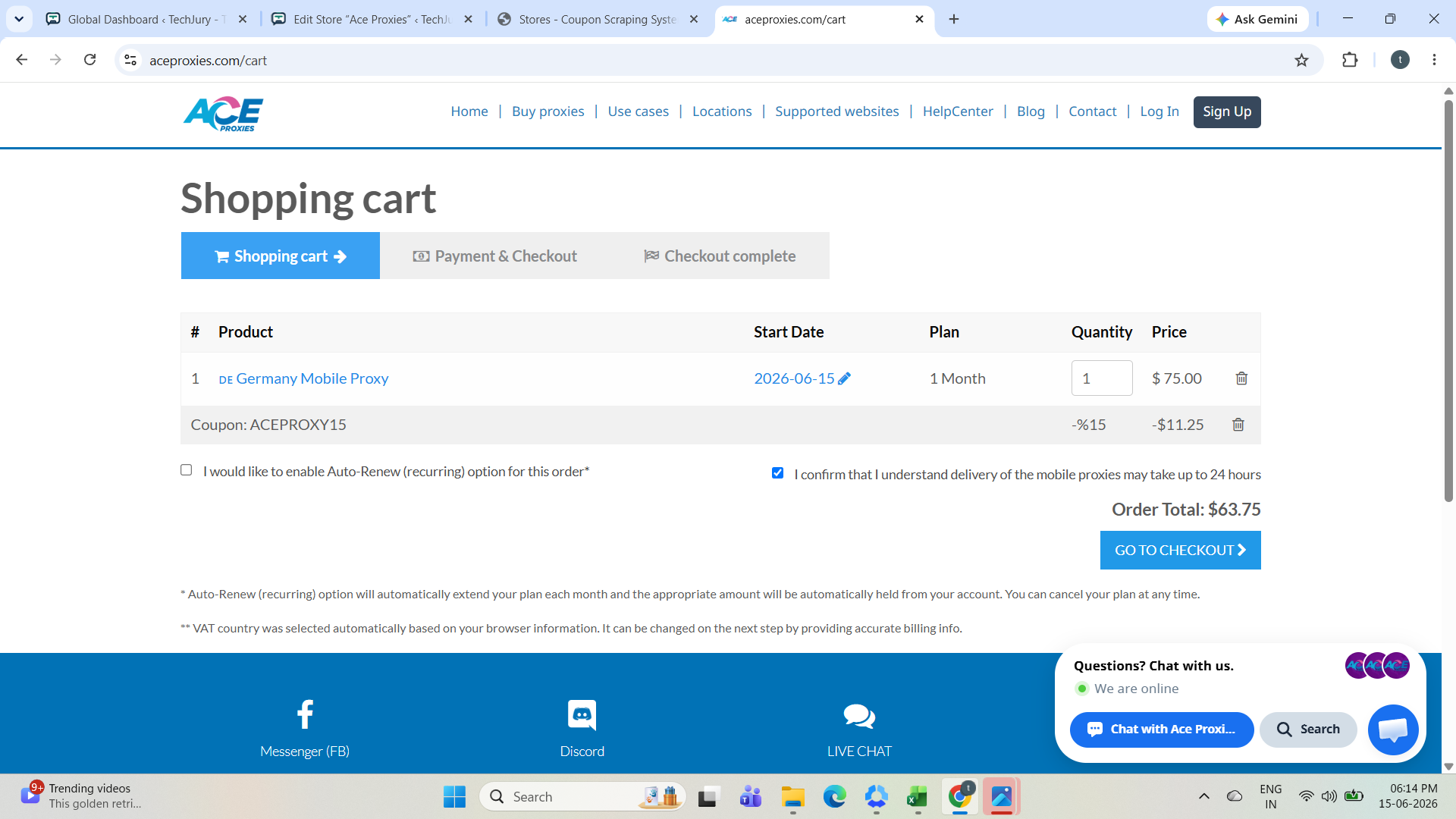Switch to Global Dashboard TechJury tab
The image size is (1456, 819).
click(x=147, y=19)
